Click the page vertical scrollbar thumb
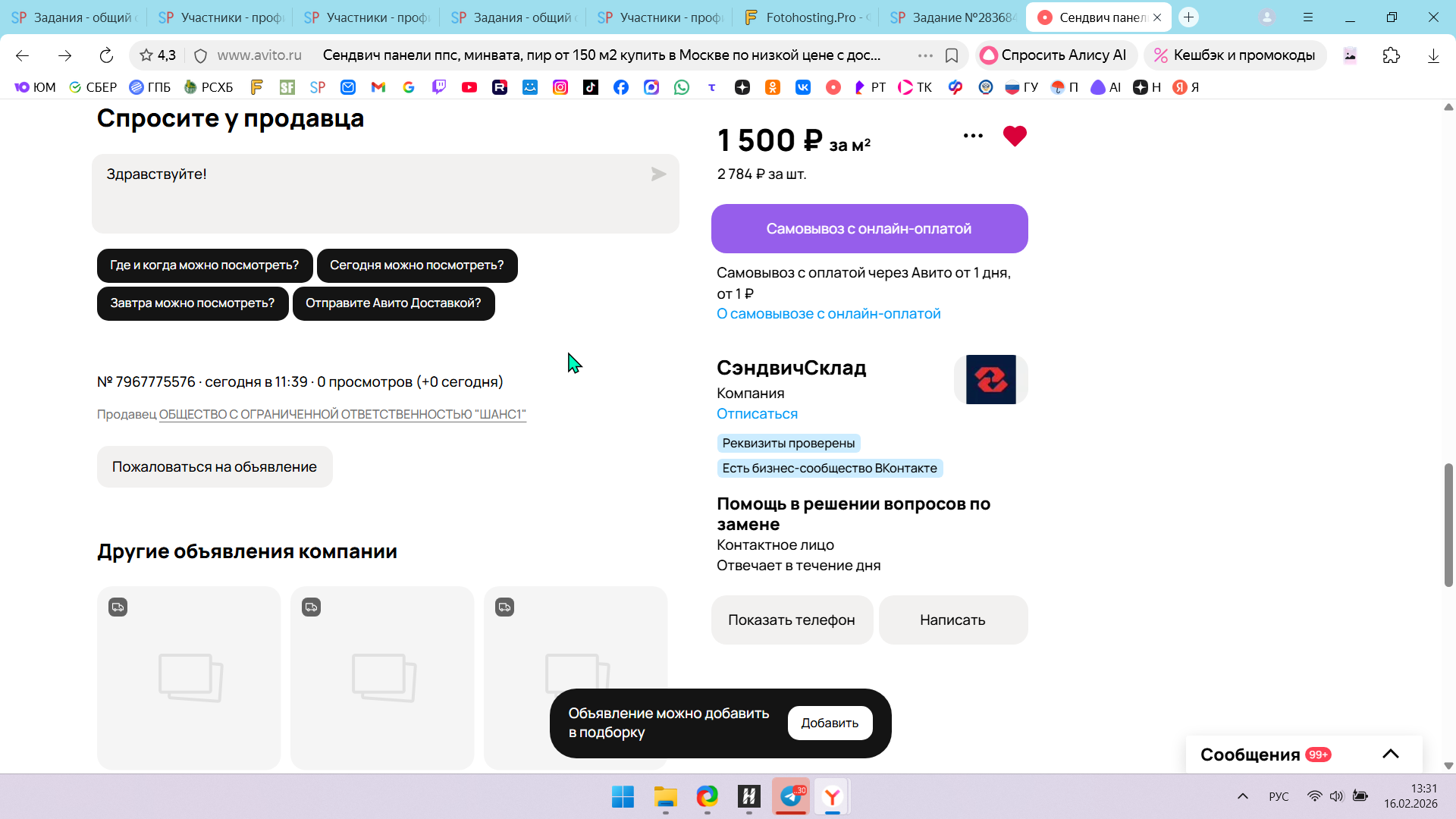The image size is (1456, 819). pyautogui.click(x=1448, y=523)
